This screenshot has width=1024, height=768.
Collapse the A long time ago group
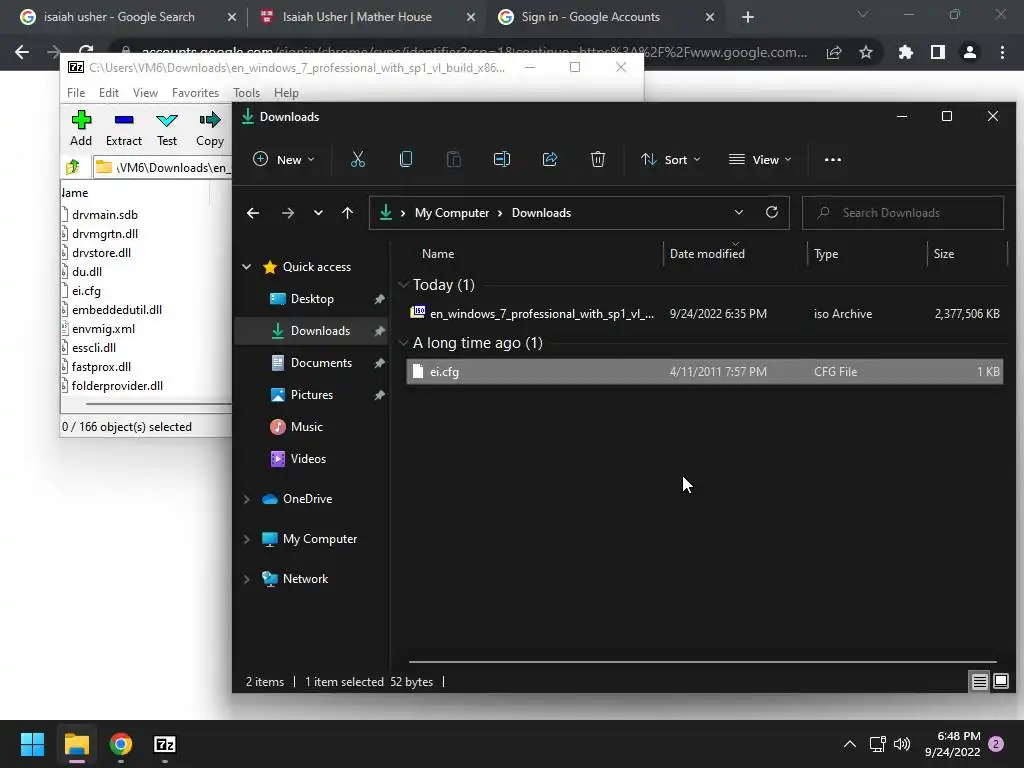pyautogui.click(x=403, y=343)
